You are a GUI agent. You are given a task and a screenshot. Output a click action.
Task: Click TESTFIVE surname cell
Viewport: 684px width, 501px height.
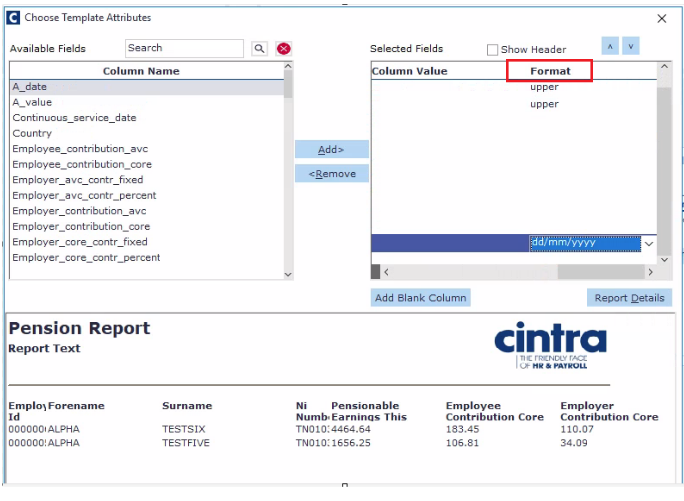pyautogui.click(x=186, y=443)
